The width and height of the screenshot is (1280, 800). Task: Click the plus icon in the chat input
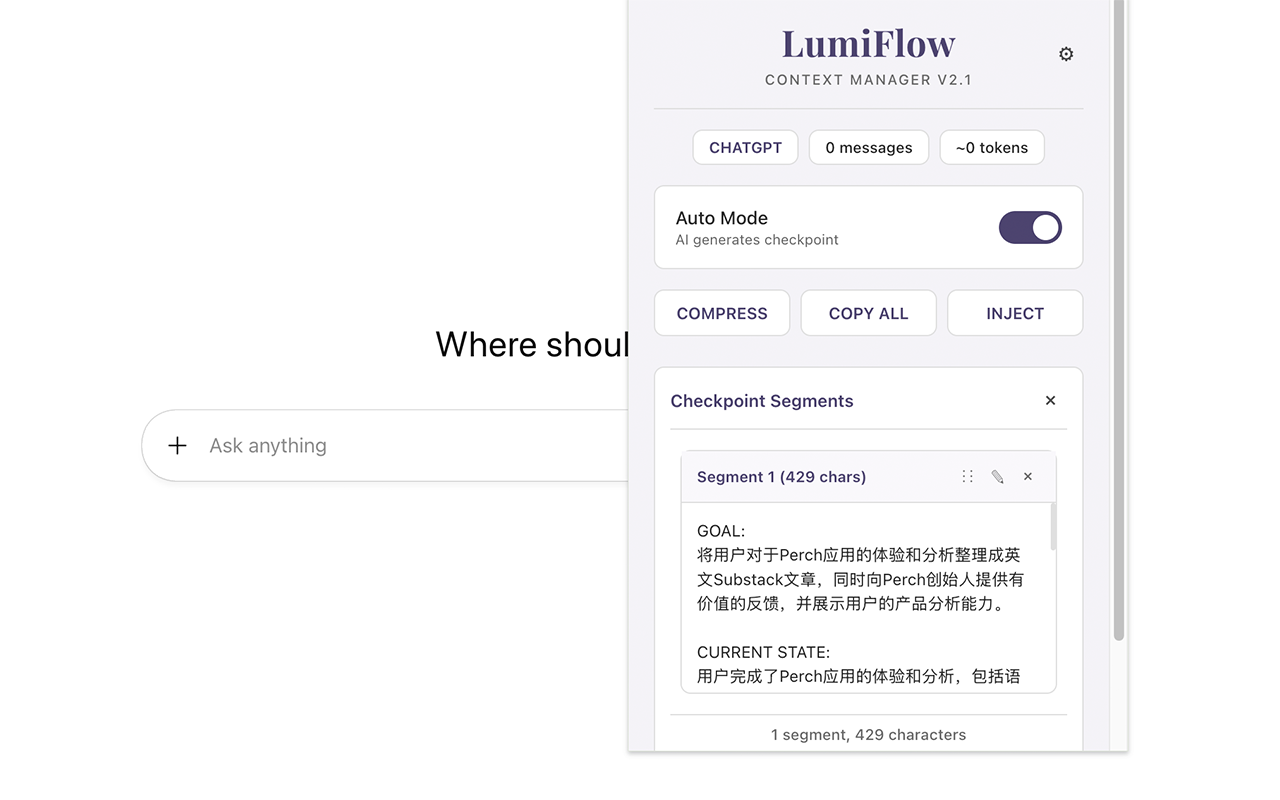pos(177,445)
